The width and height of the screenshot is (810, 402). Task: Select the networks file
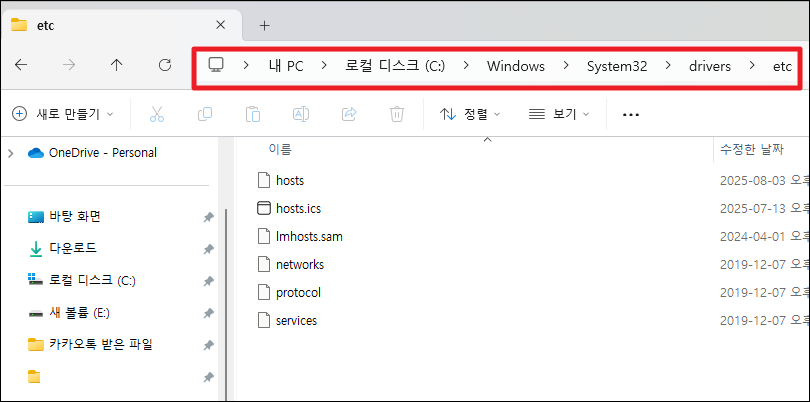(300, 265)
